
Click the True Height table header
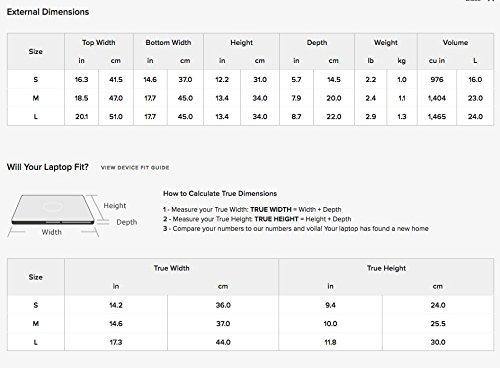[x=386, y=268]
